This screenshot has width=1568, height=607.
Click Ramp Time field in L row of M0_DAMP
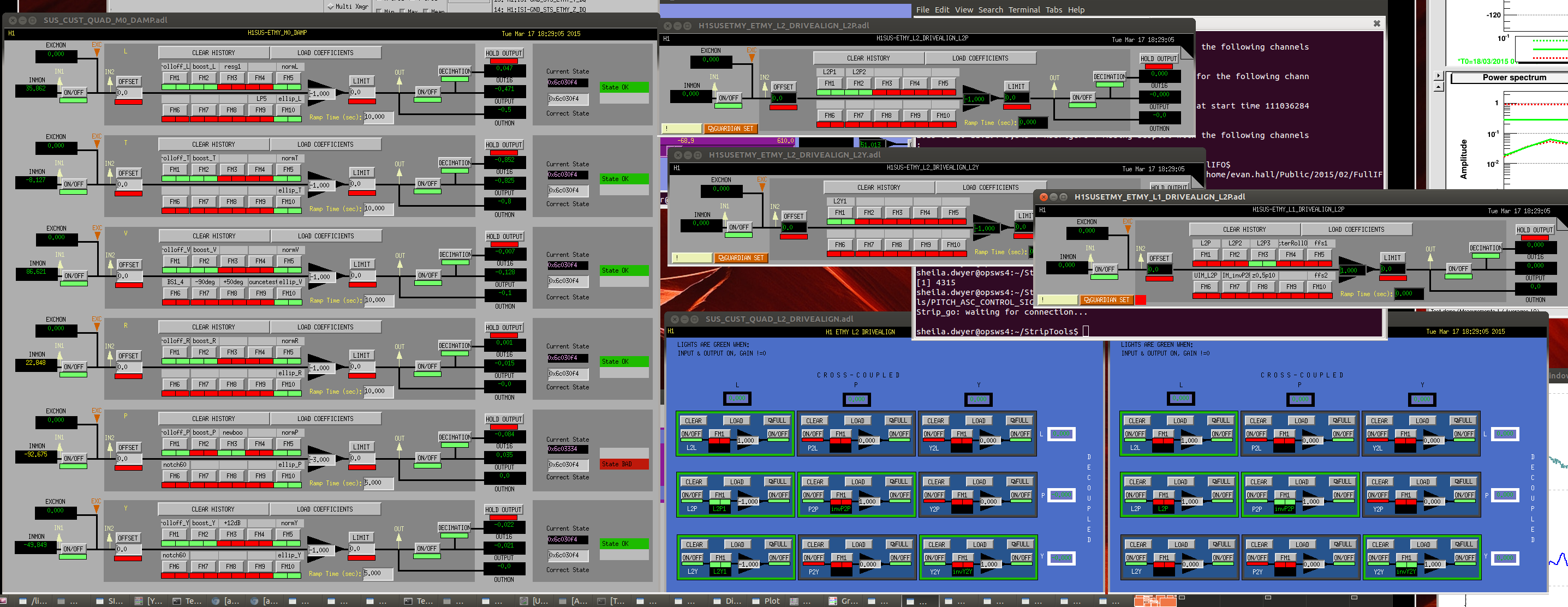point(378,117)
